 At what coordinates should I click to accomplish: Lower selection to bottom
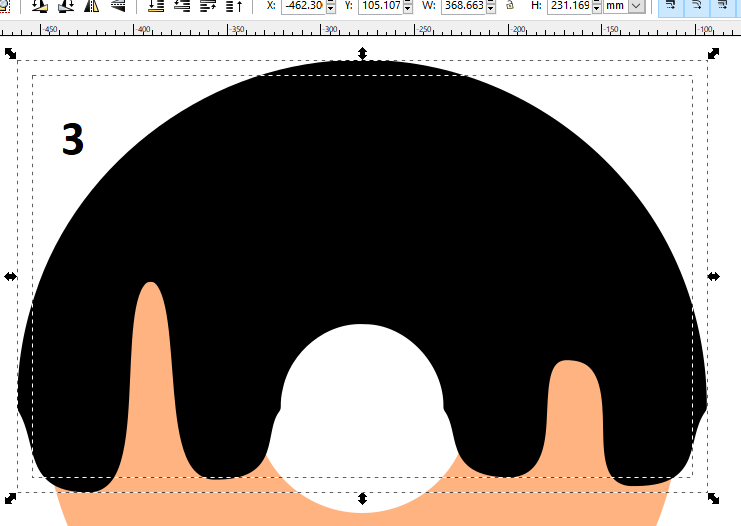pos(156,5)
